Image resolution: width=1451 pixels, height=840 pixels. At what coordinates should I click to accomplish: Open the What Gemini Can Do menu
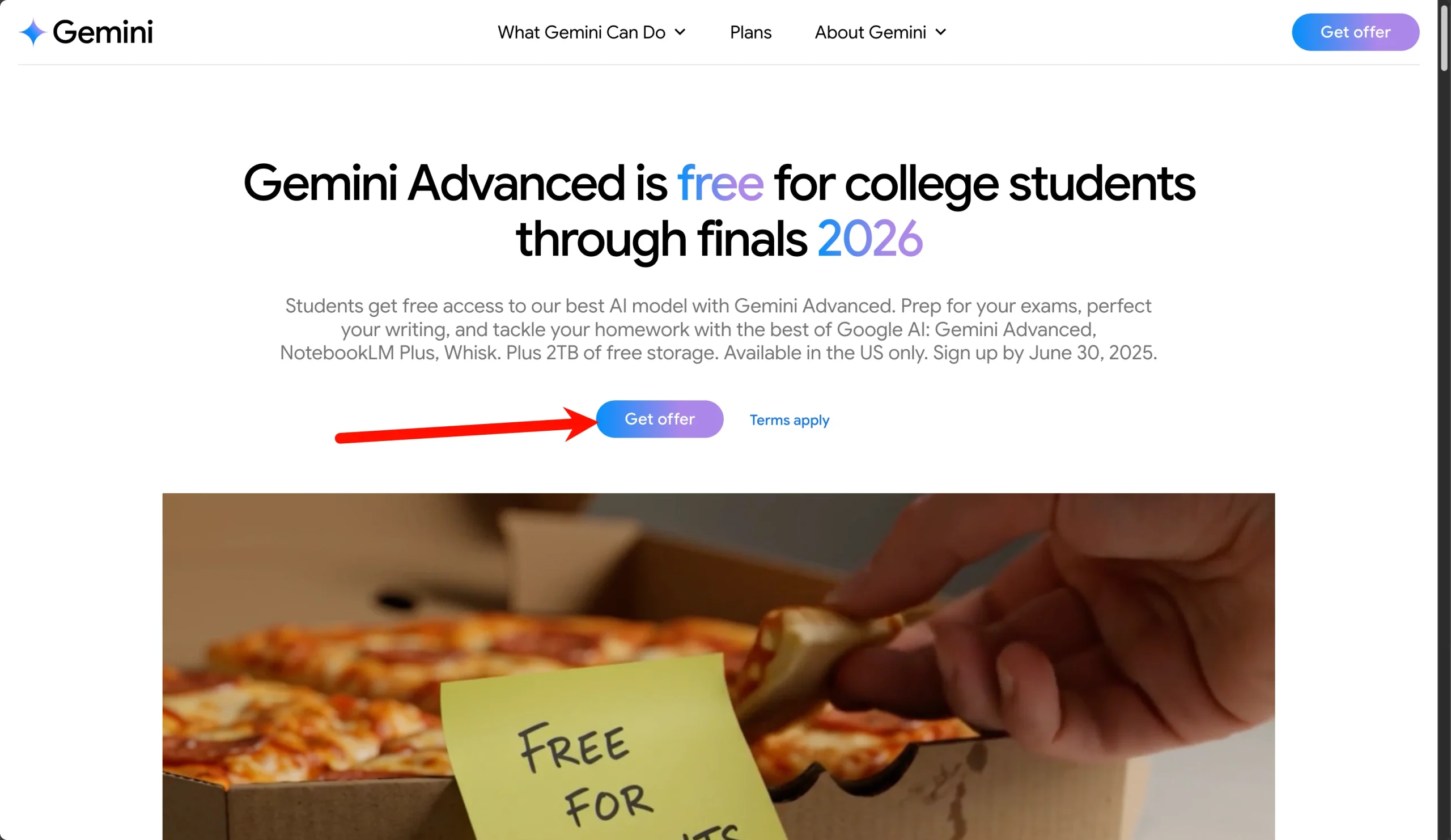point(582,32)
